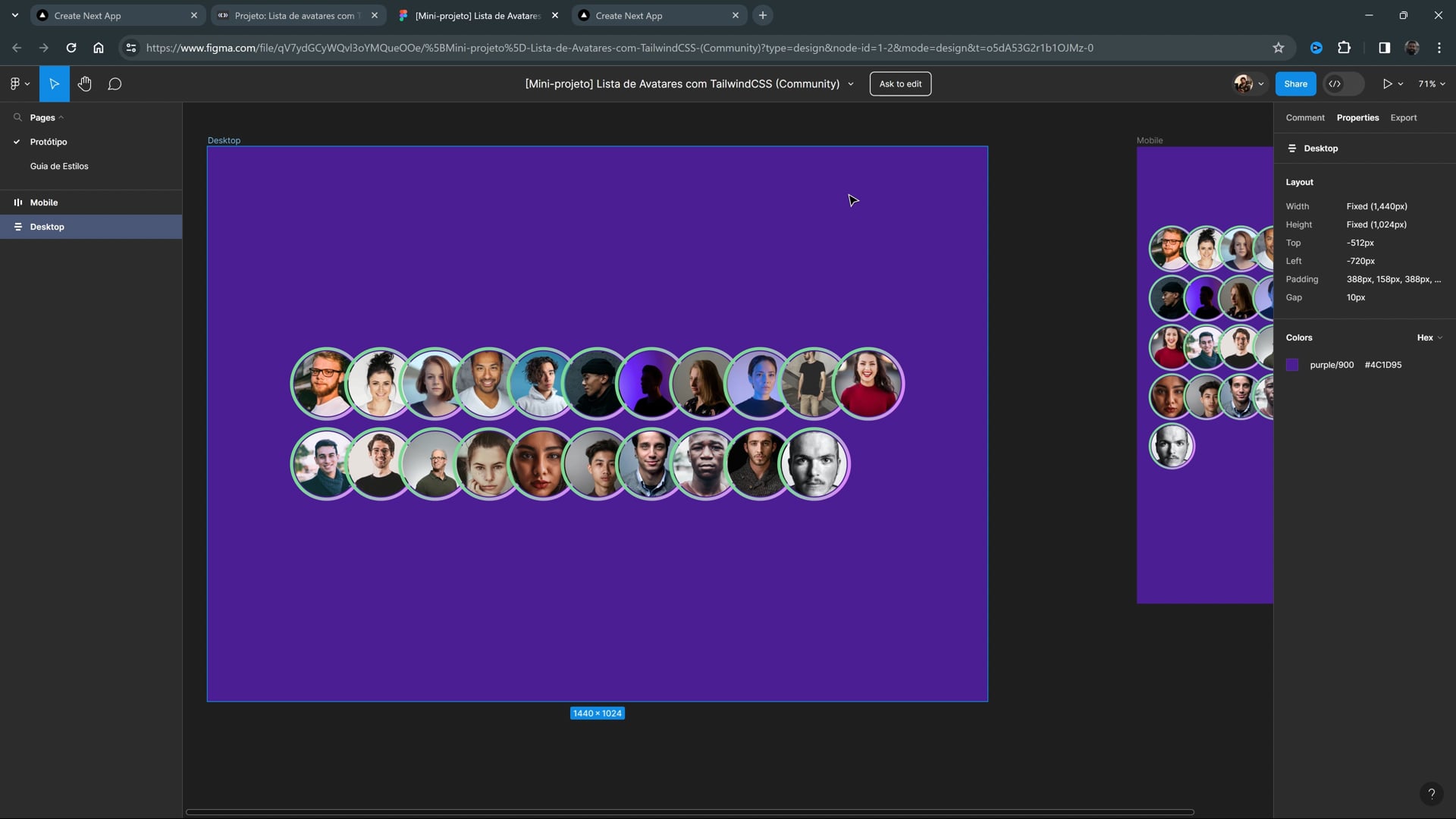Open the Figma main menu icon
The width and height of the screenshot is (1456, 819).
[x=16, y=84]
